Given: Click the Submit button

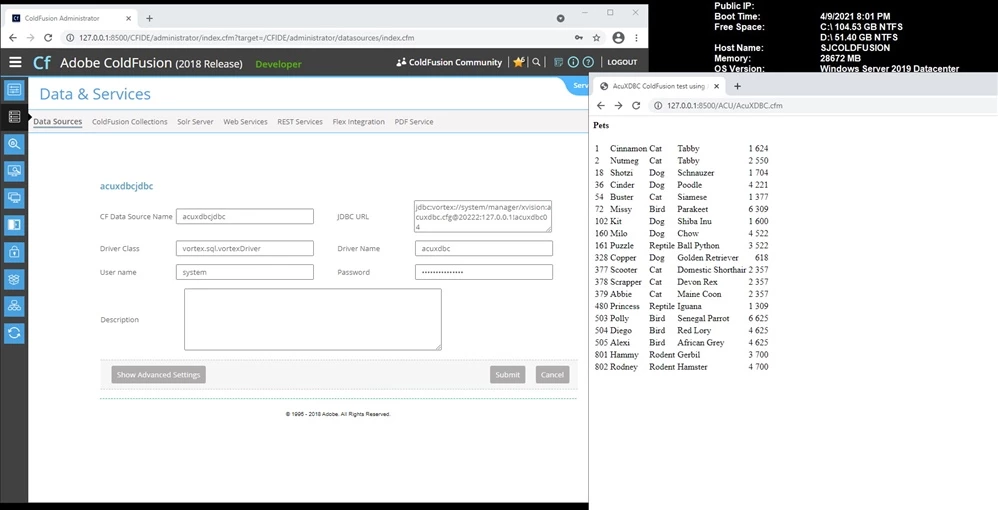Looking at the screenshot, I should tap(507, 375).
